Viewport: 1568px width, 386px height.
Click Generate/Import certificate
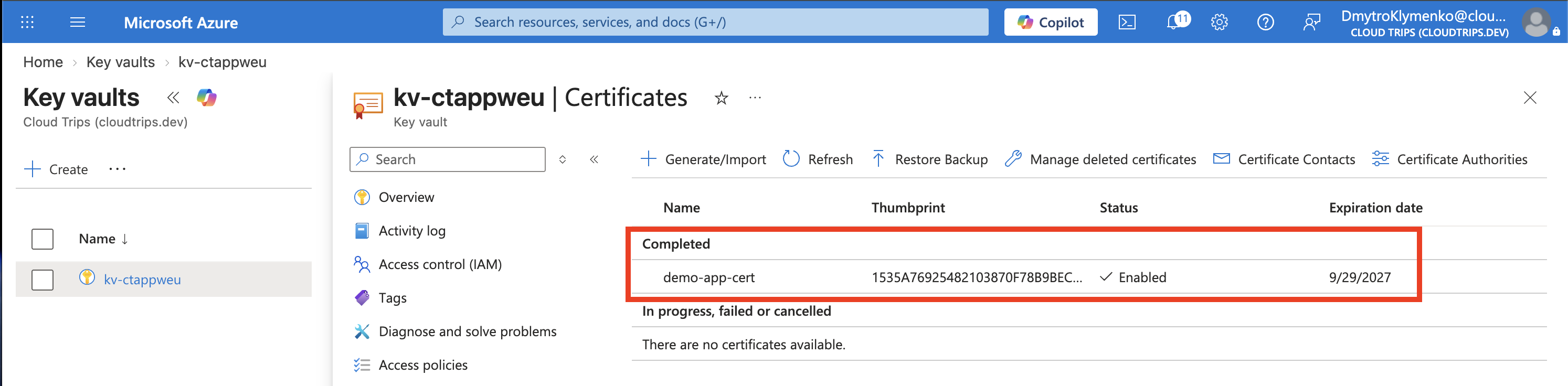point(704,159)
